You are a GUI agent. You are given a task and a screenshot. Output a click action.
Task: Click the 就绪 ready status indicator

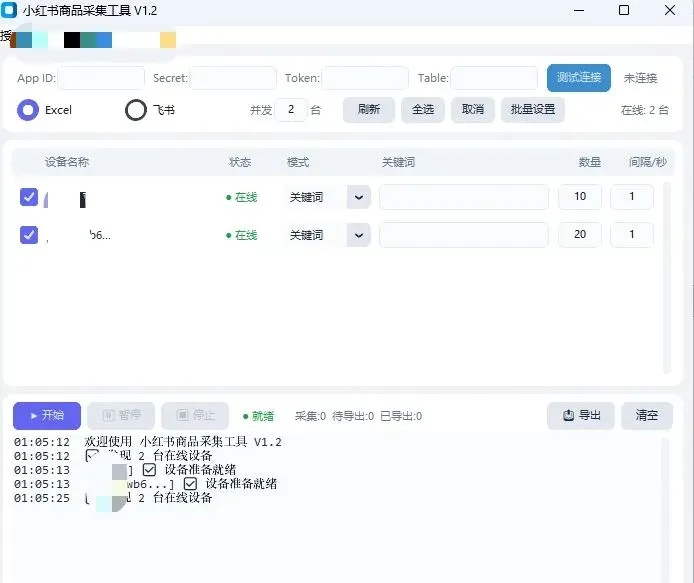(x=258, y=416)
